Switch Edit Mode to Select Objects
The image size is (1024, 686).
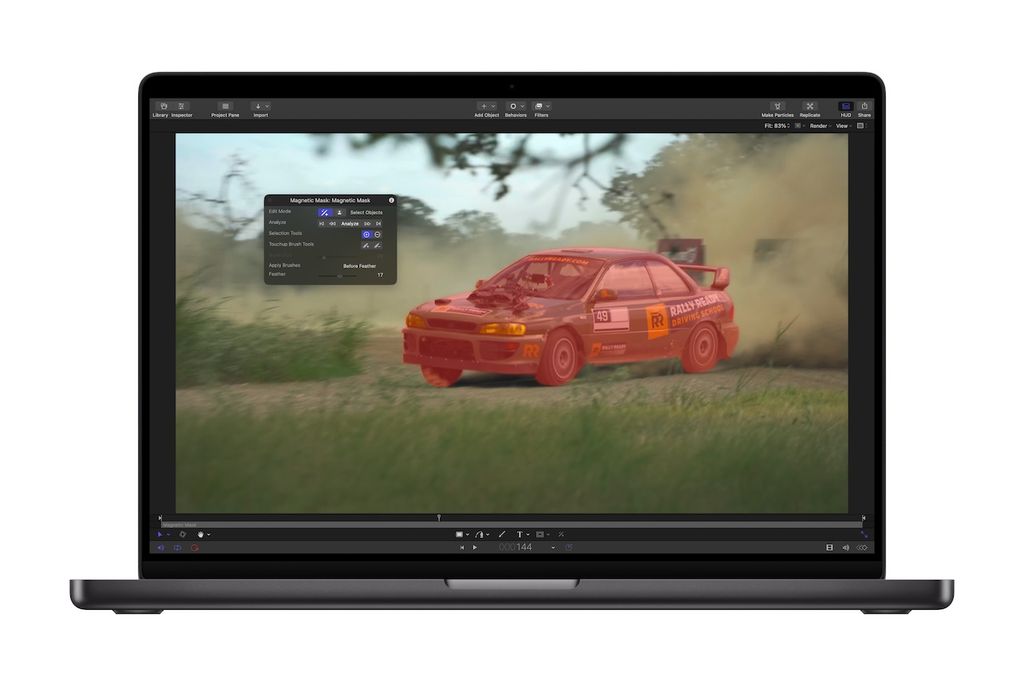pyautogui.click(x=340, y=213)
